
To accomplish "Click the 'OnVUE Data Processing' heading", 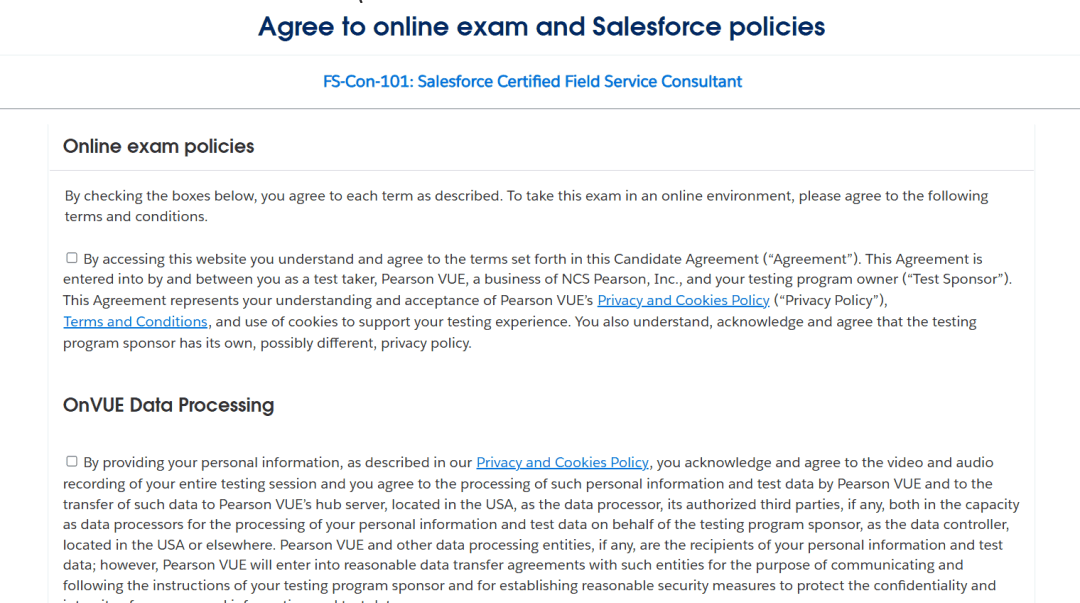I will click(168, 405).
